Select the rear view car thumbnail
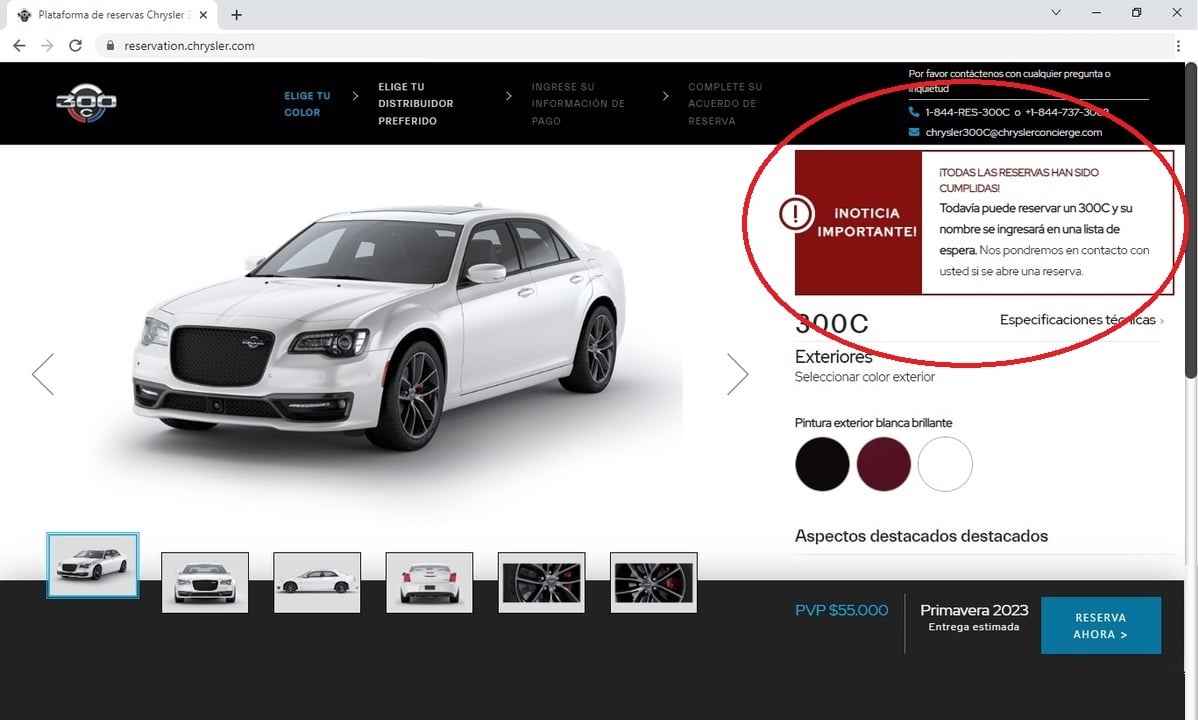Screen dimensions: 1198x720 point(429,582)
